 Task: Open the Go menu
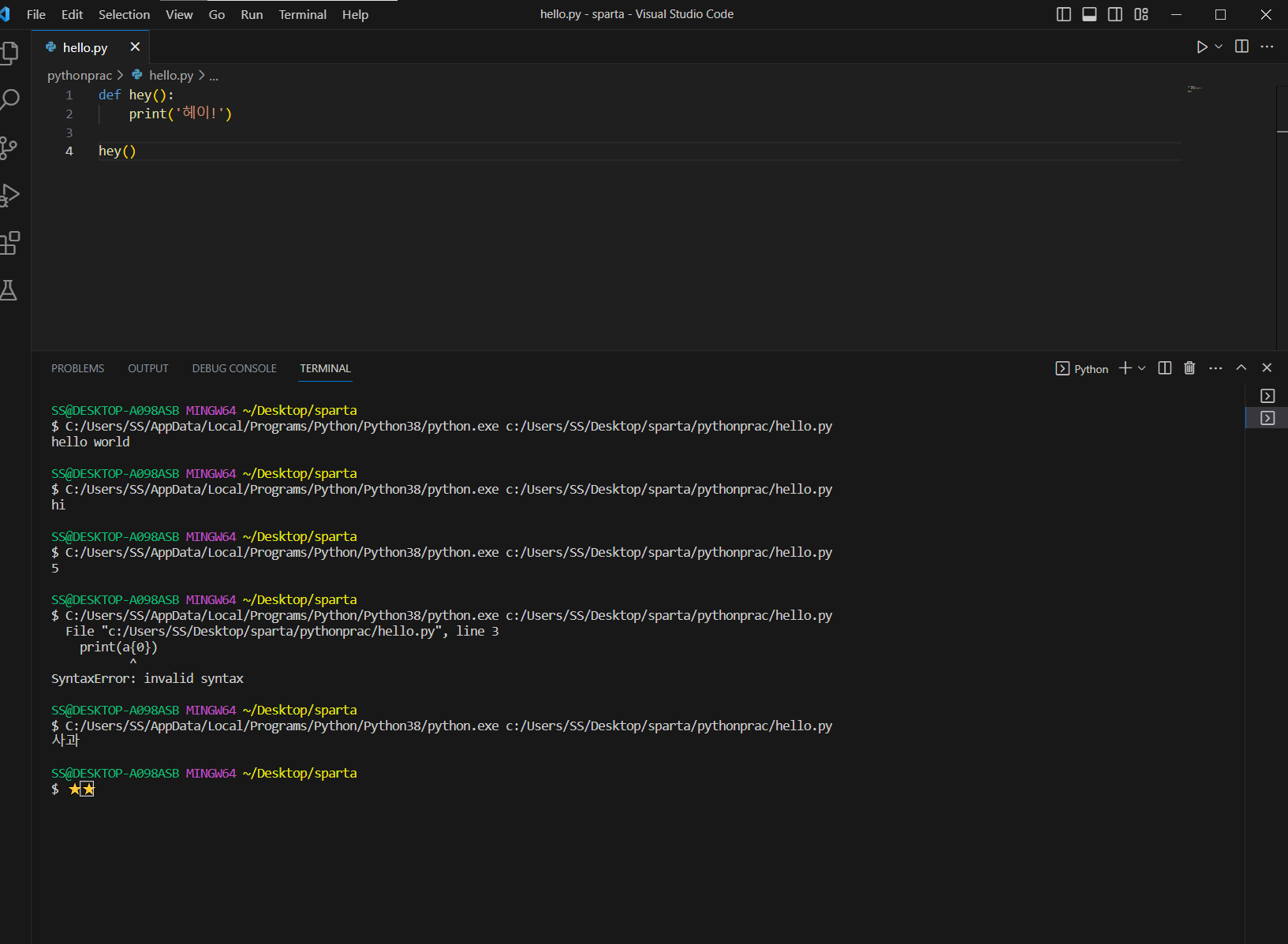[217, 14]
